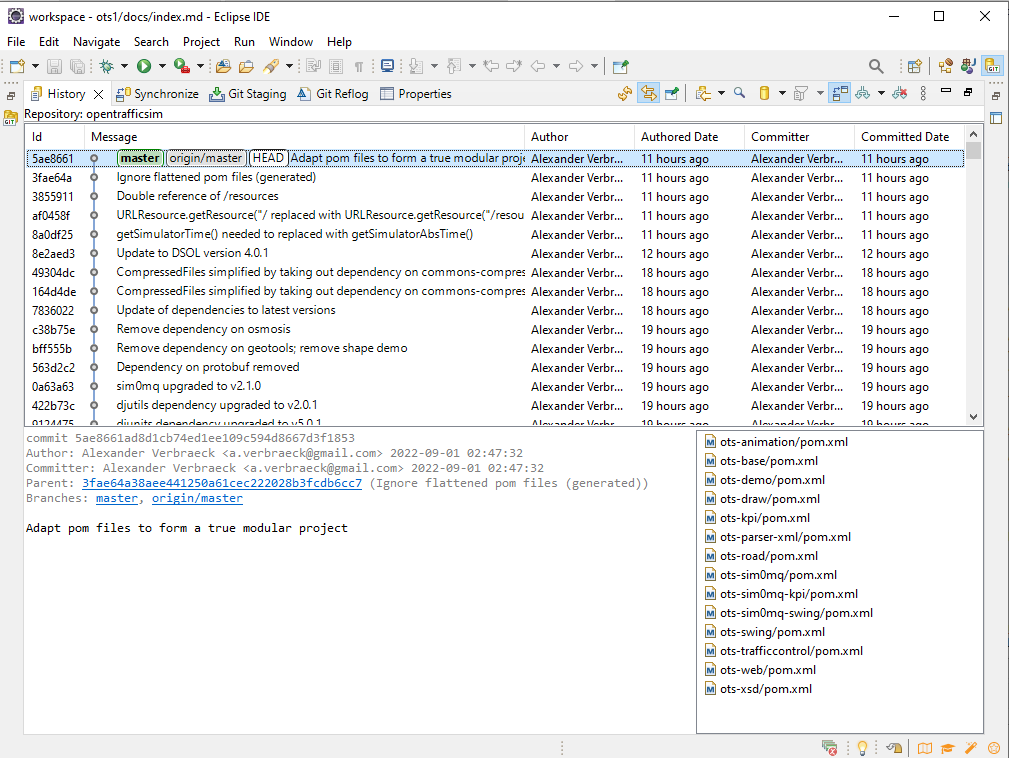
Task: Click the Refresh history icon
Action: 625,94
